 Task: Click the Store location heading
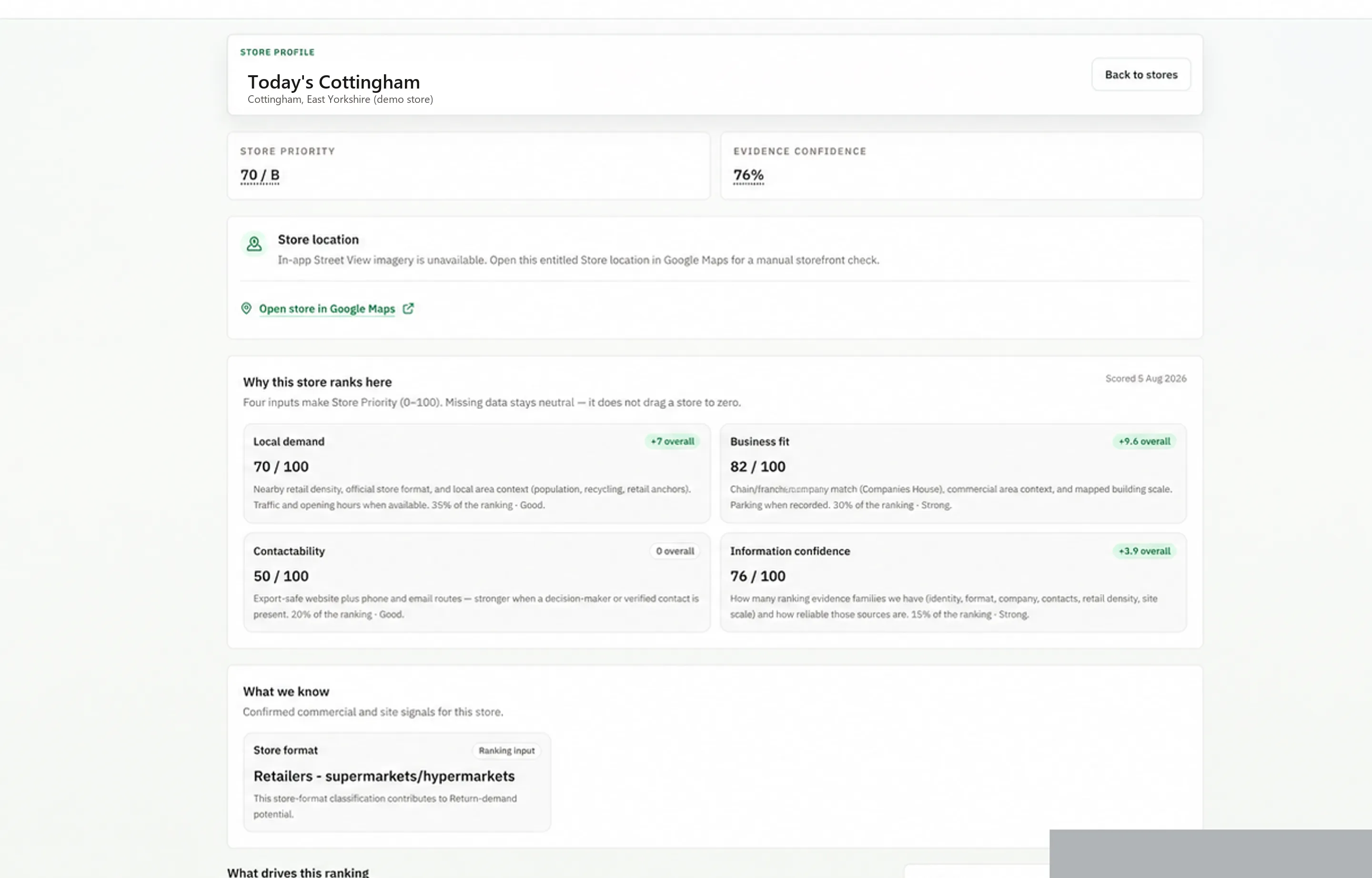click(x=318, y=239)
